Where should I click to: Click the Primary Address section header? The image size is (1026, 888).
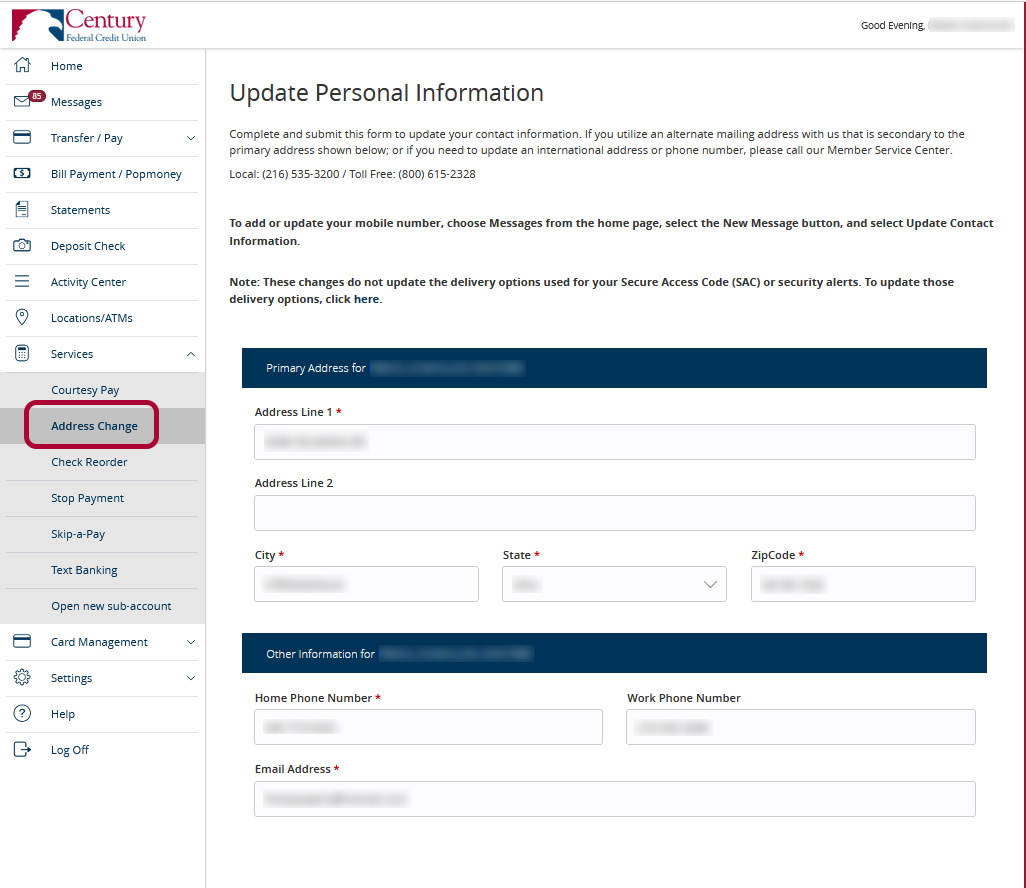(x=614, y=368)
